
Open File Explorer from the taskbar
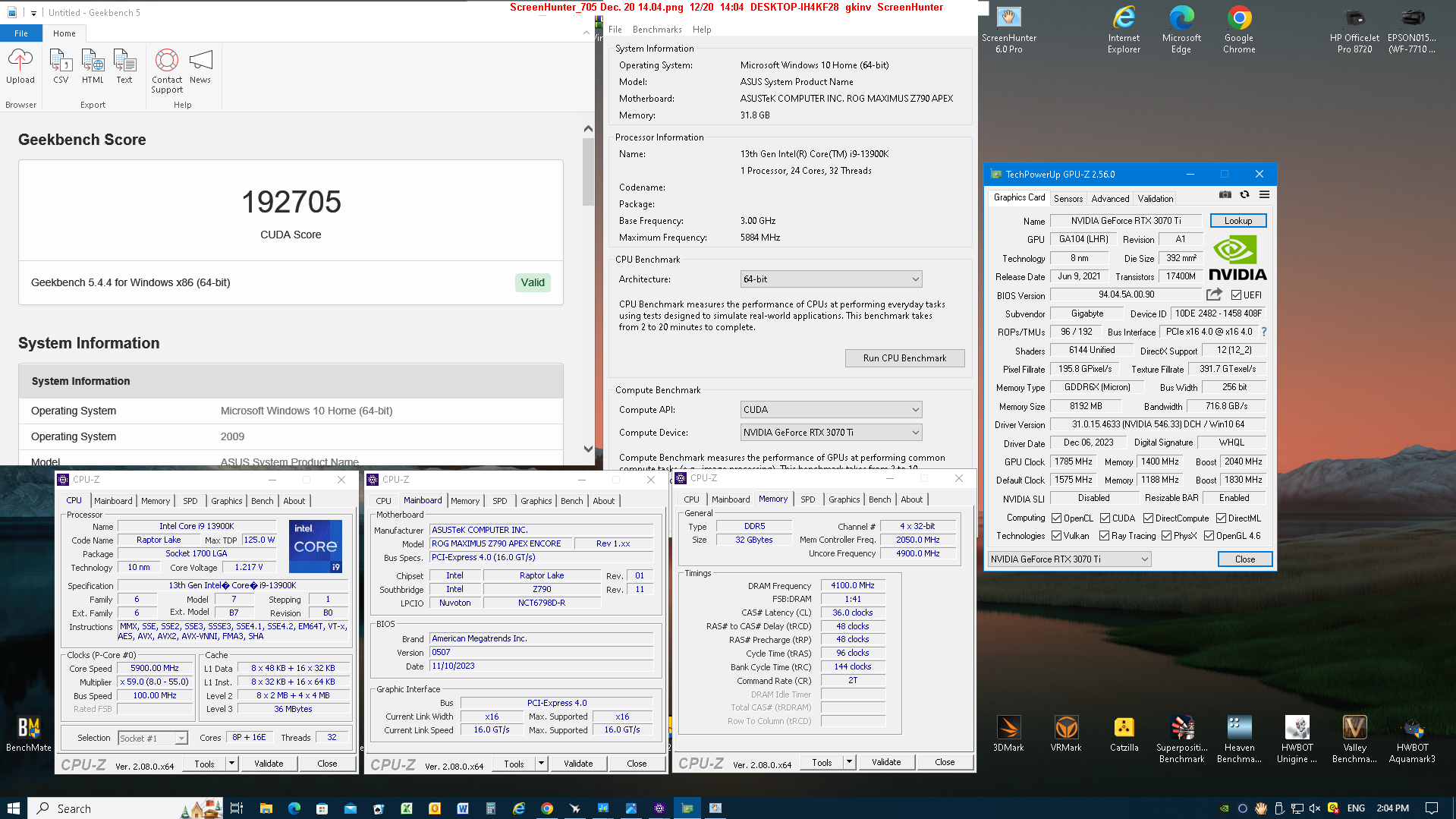tap(266, 808)
